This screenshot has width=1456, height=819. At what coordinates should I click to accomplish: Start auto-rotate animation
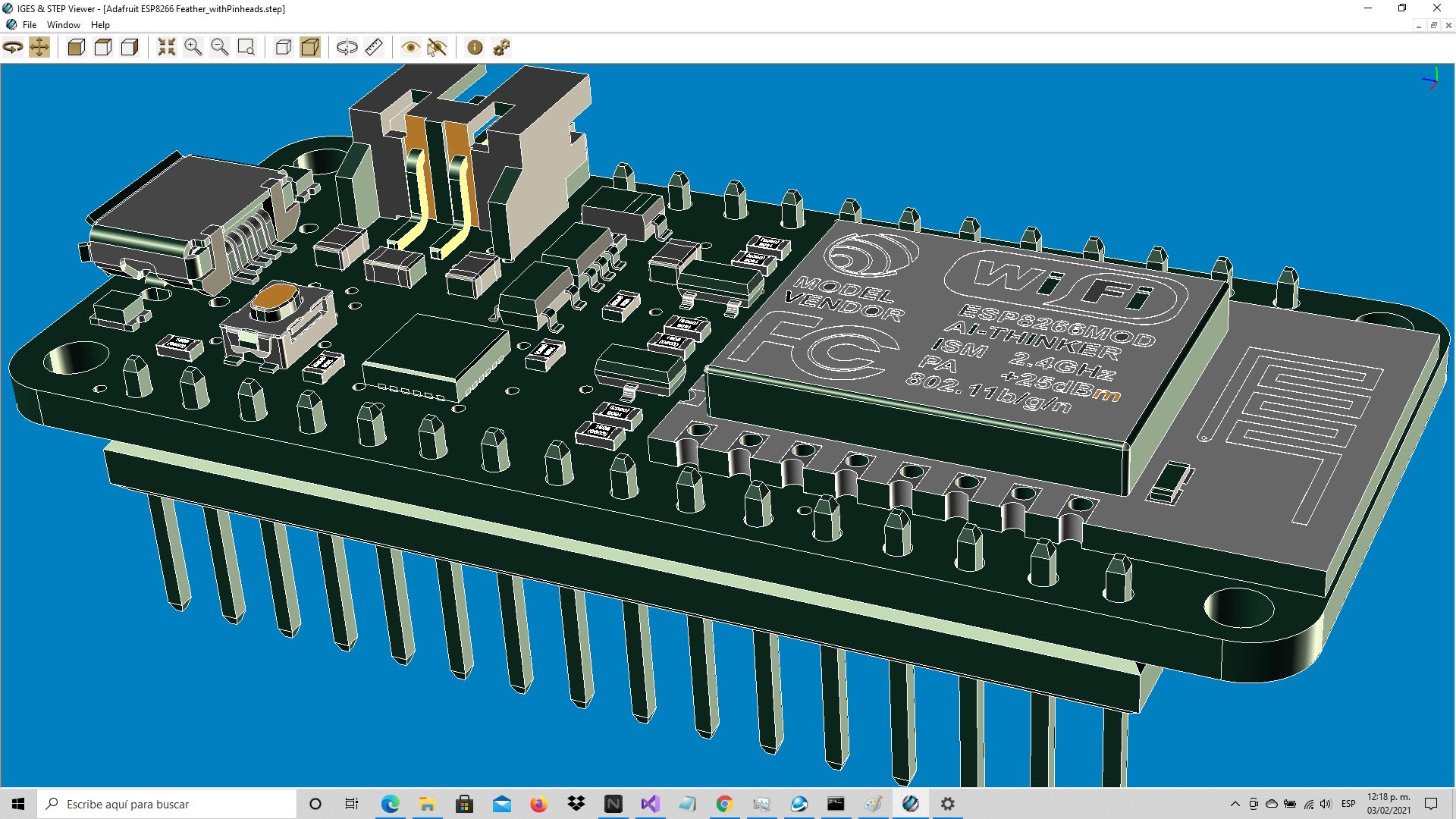(347, 48)
